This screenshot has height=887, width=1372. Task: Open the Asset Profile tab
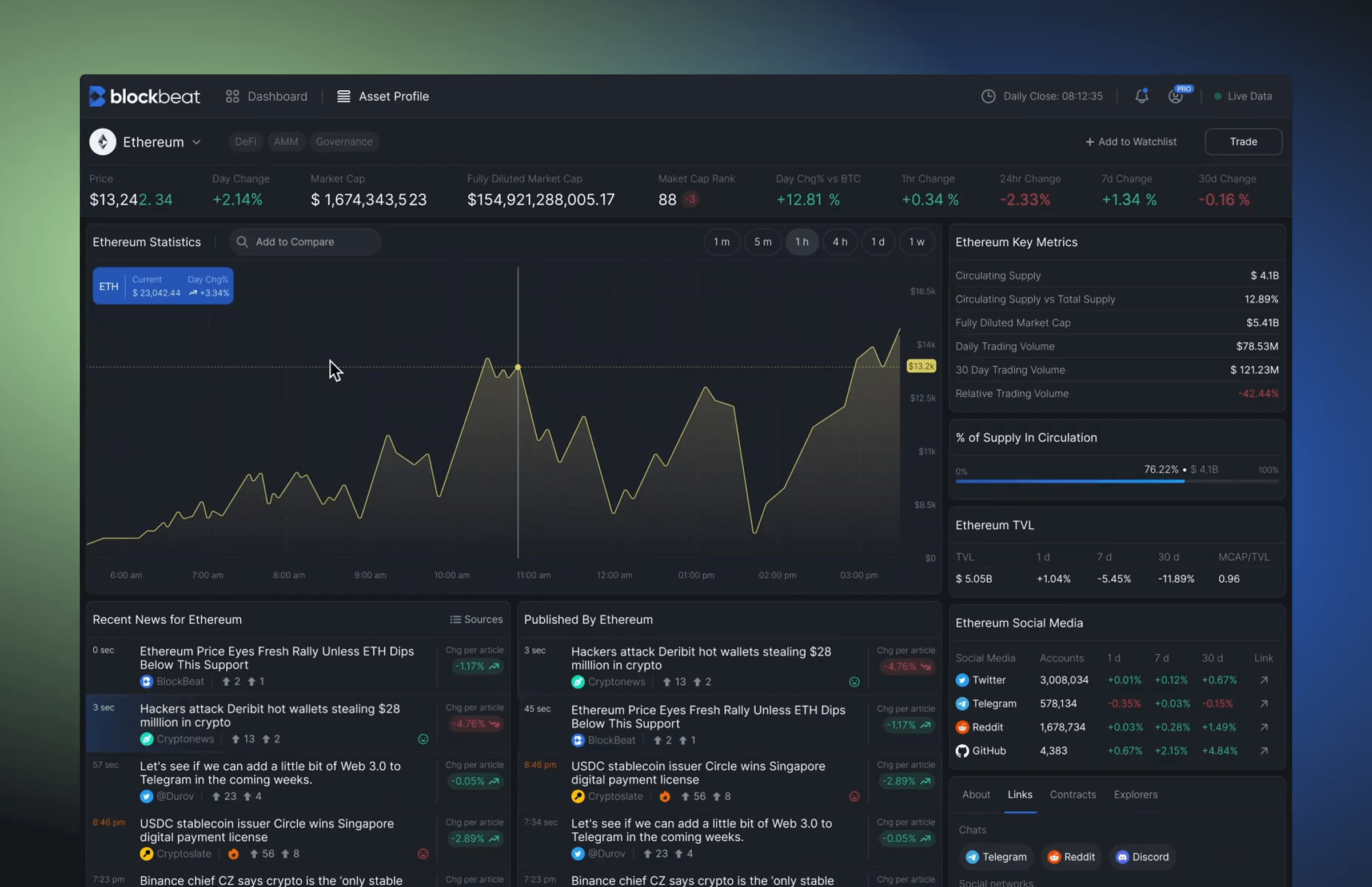pos(383,96)
